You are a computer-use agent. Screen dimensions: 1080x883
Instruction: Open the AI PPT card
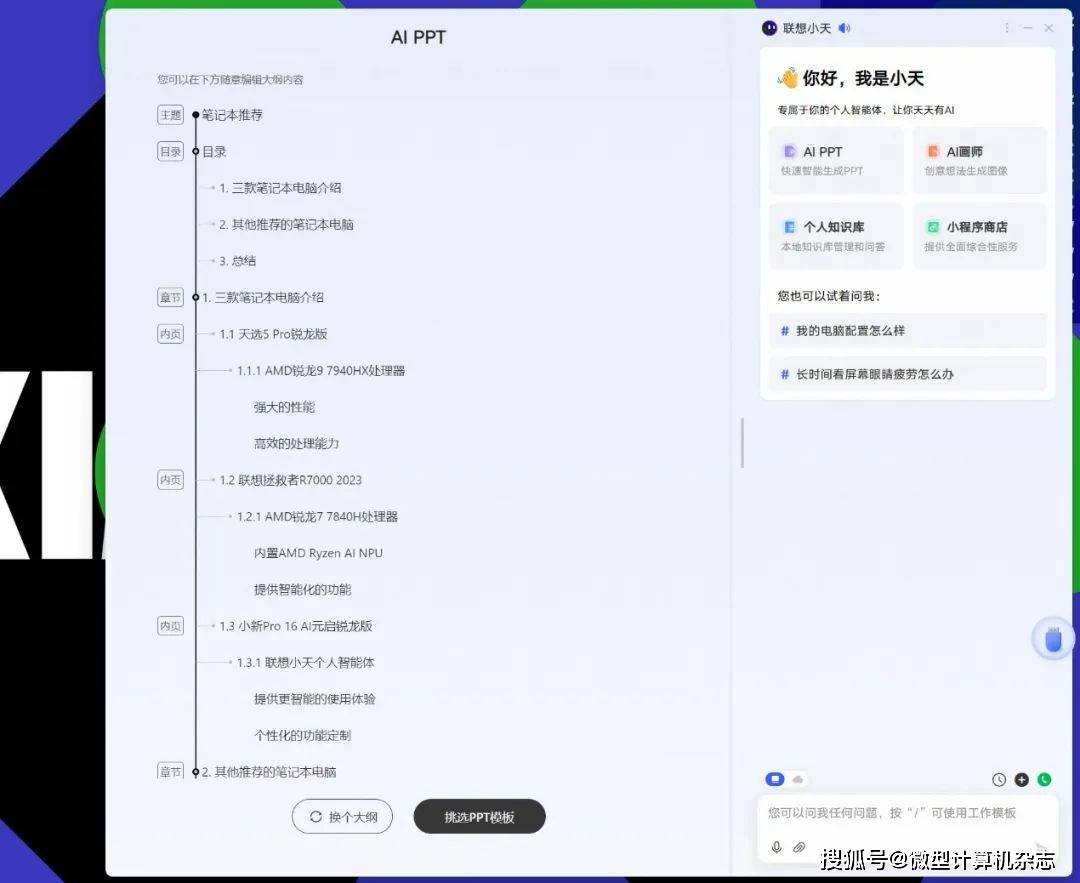pos(836,160)
